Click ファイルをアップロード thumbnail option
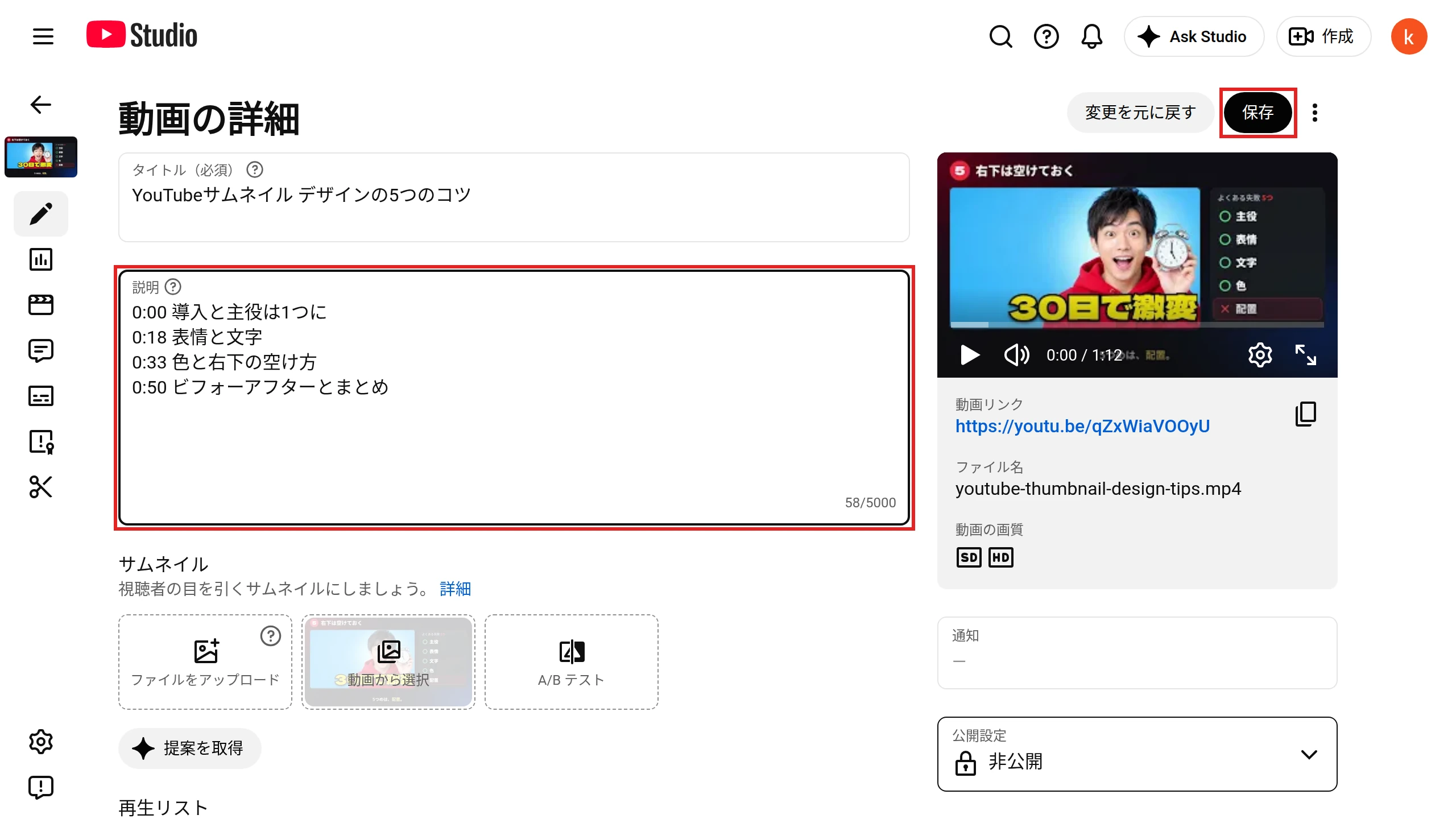The image size is (1456, 819). click(x=205, y=662)
